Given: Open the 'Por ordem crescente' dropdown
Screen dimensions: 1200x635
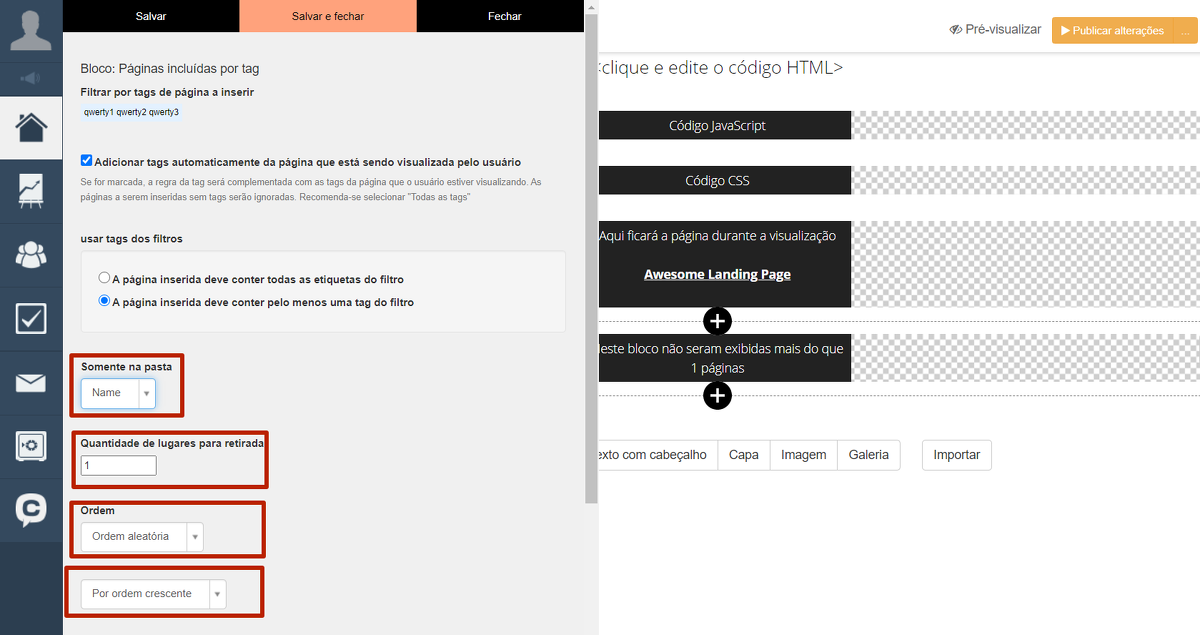Looking at the screenshot, I should (153, 594).
